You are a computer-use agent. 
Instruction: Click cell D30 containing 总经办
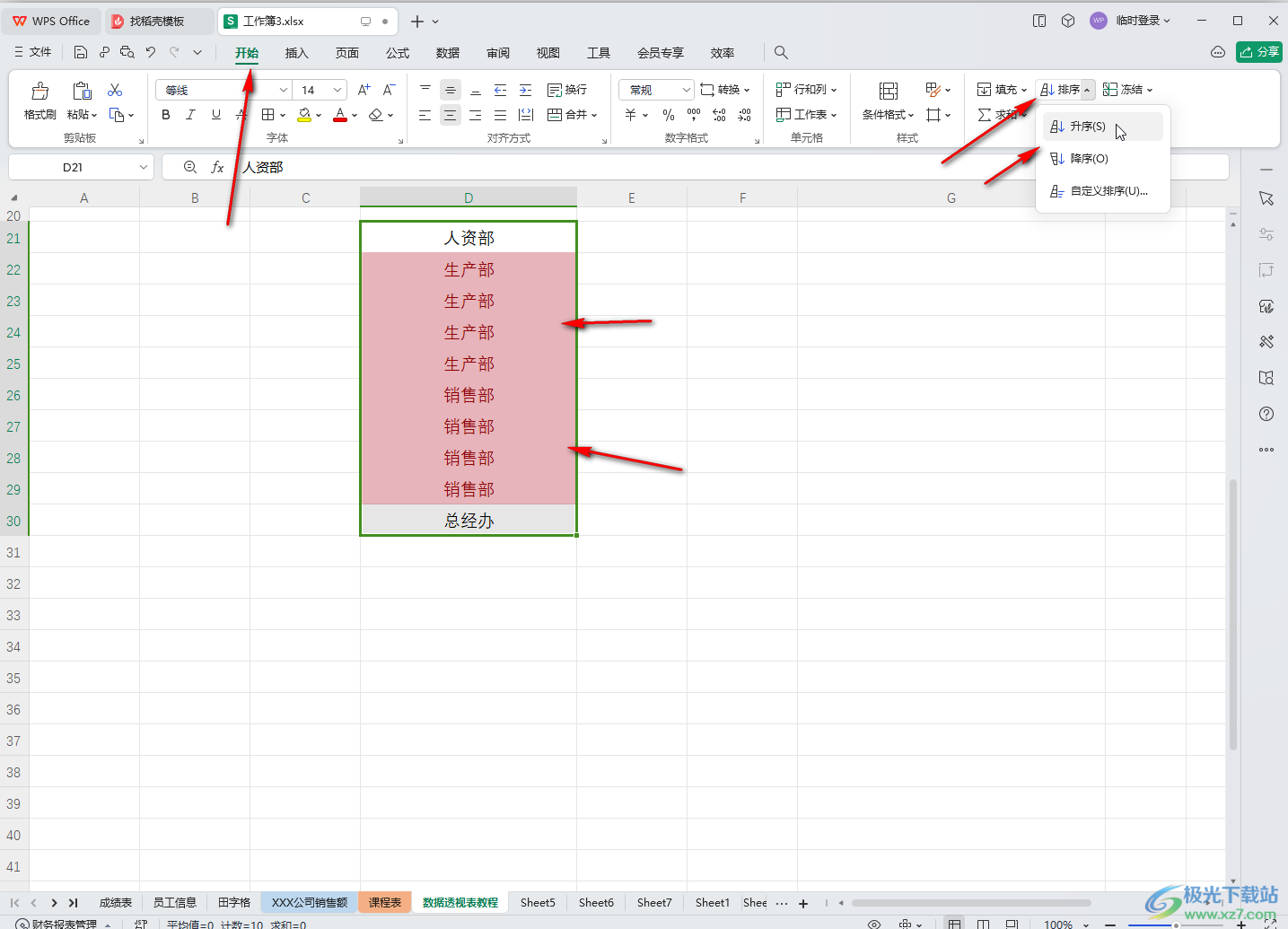pos(469,521)
